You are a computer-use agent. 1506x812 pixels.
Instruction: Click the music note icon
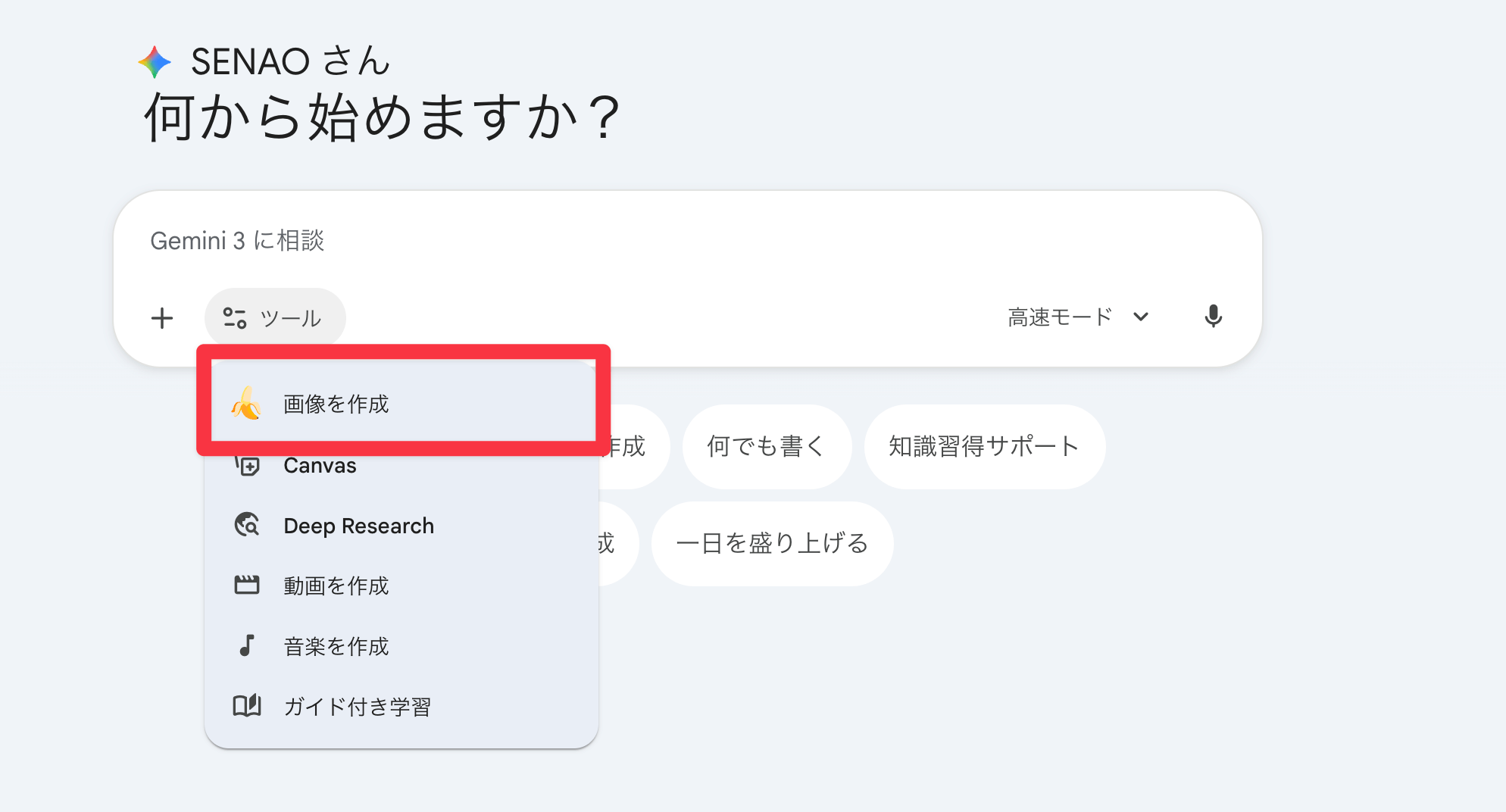[x=247, y=646]
